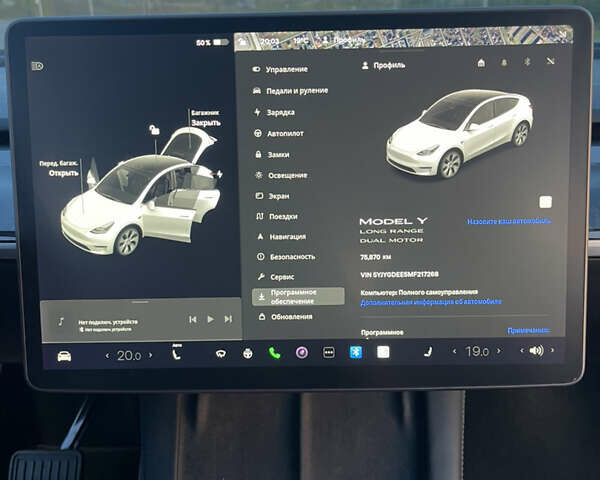The width and height of the screenshot is (600, 480).
Task: Tap the profile person icon
Action: (365, 65)
